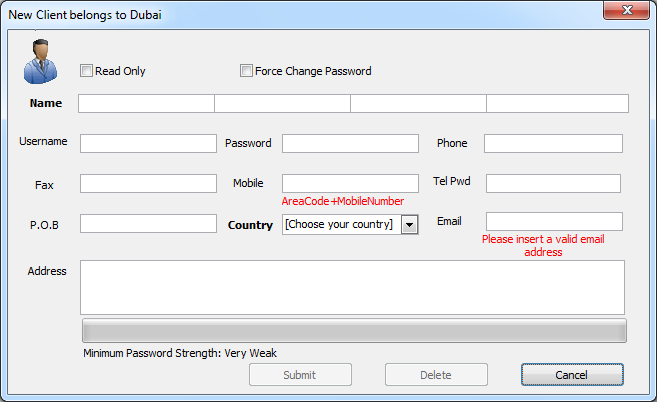Select the Tel Pwd field
657x402 pixels.
pyautogui.click(x=553, y=184)
